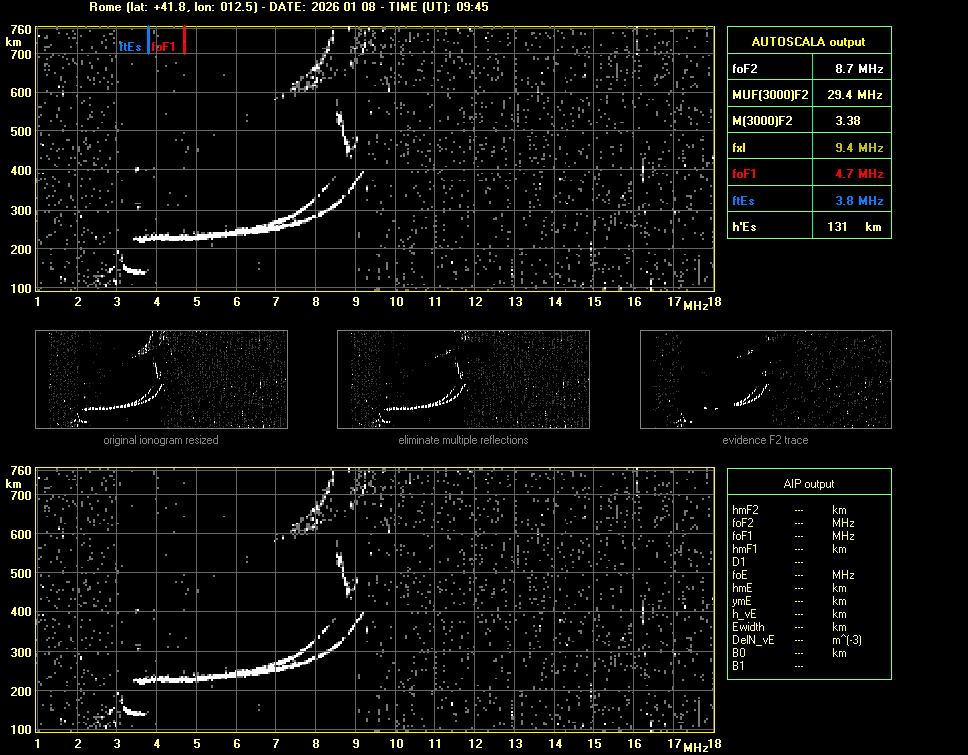The width and height of the screenshot is (968, 755).
Task: Select the foF2 8.7 MHz value cell
Action: tap(859, 68)
